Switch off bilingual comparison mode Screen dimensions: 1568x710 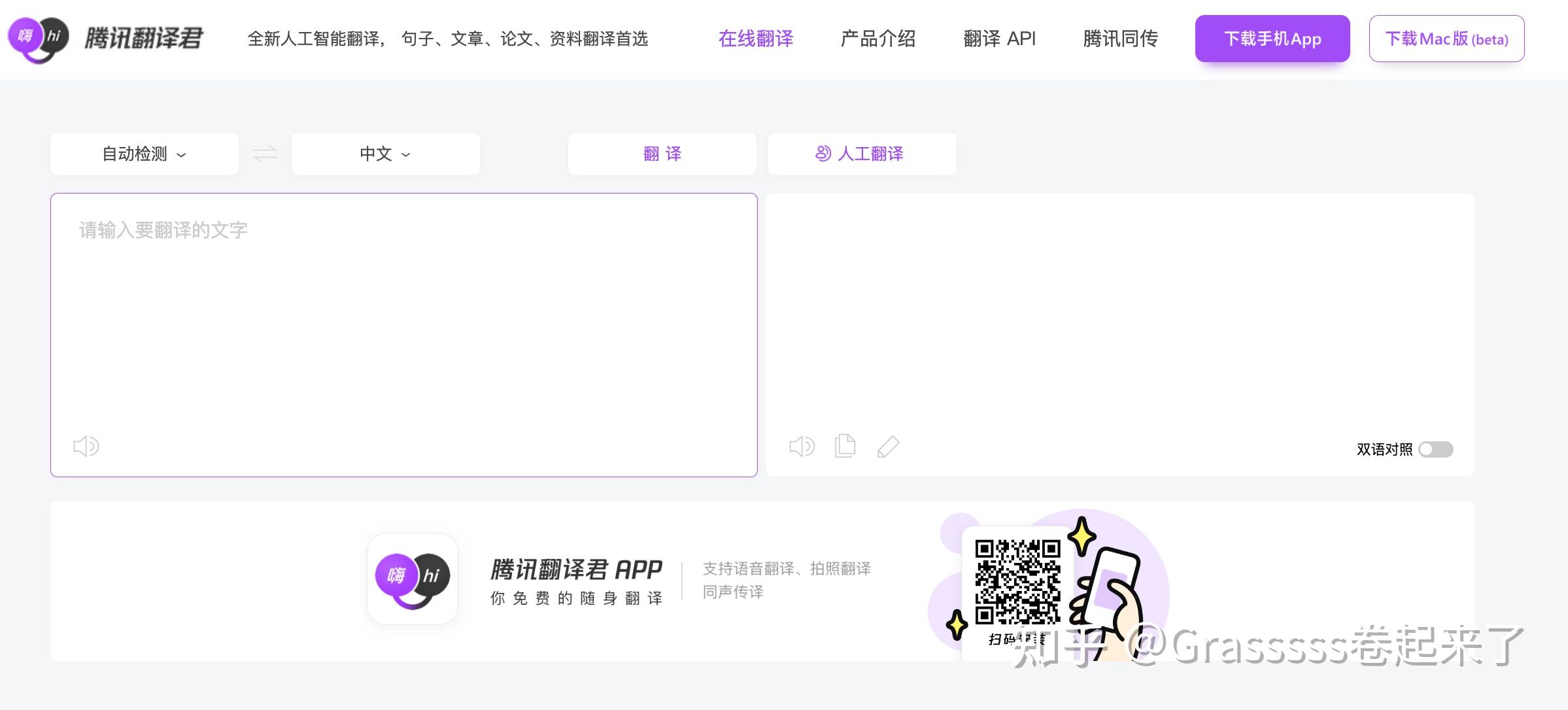pos(1436,449)
